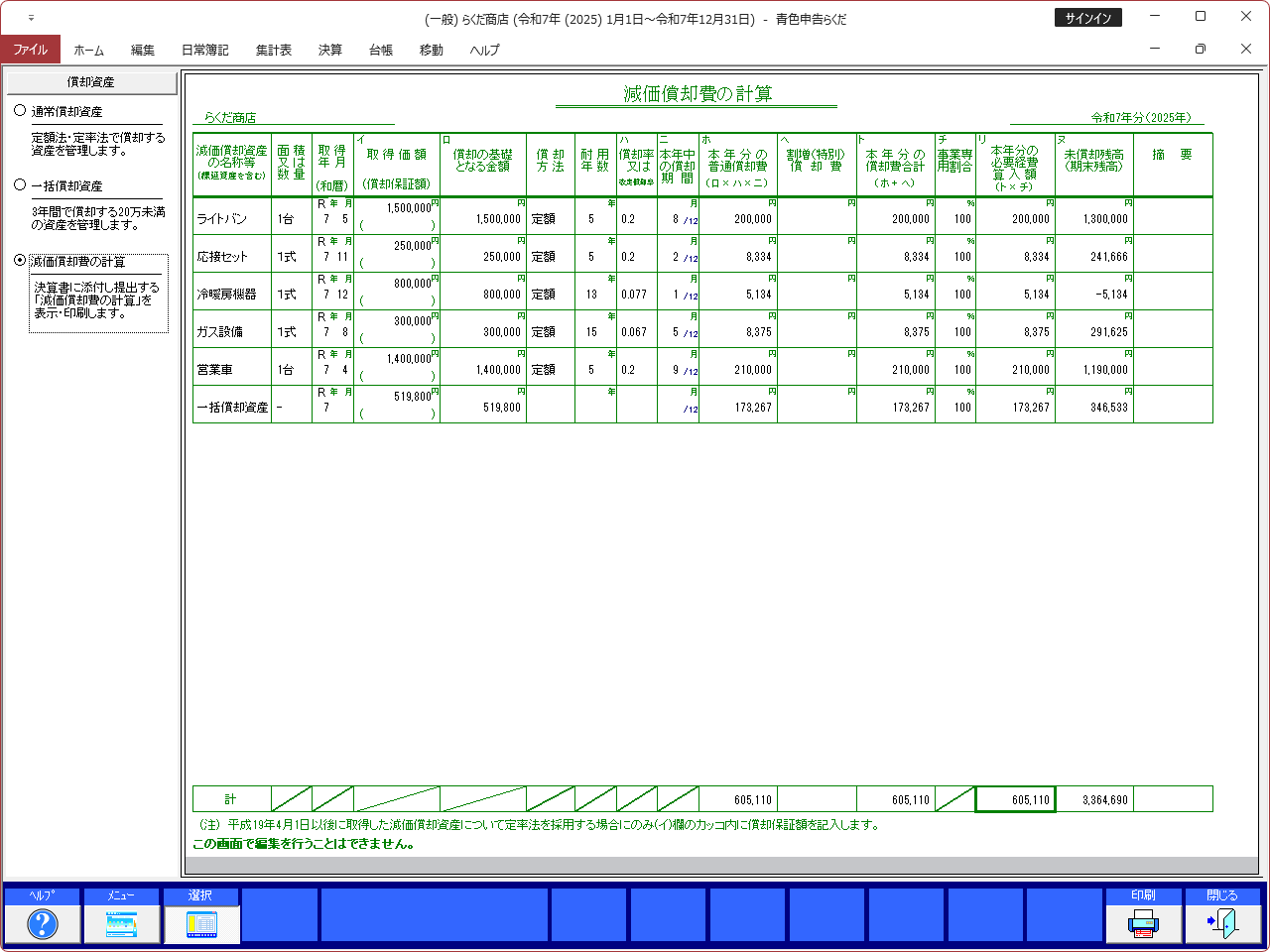Click the 閉じる door icon
The height and width of the screenshot is (952, 1270).
pos(1222,923)
